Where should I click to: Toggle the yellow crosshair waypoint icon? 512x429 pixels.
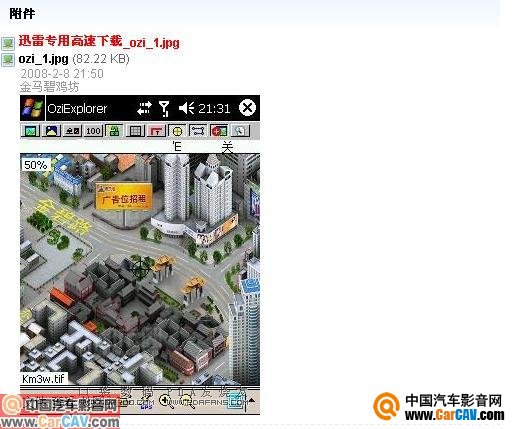click(x=177, y=131)
